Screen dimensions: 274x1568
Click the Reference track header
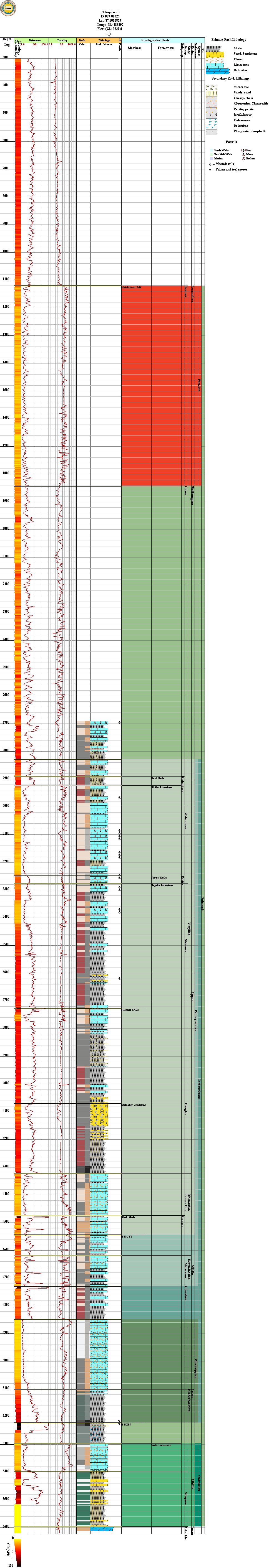(x=35, y=40)
